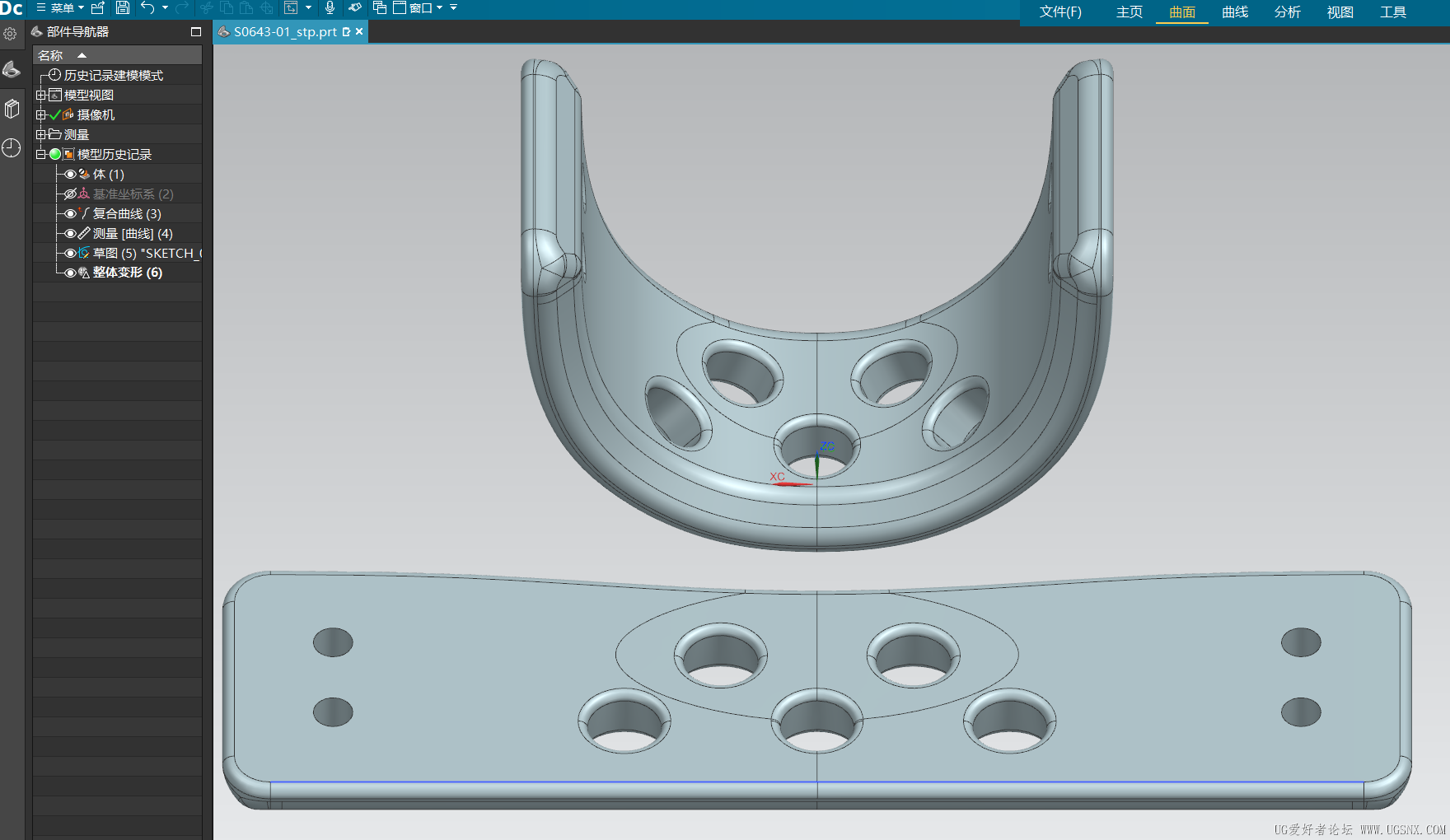Image resolution: width=1450 pixels, height=840 pixels.
Task: Toggle visibility of 草图 (5) SKETCH
Action: tap(71, 253)
